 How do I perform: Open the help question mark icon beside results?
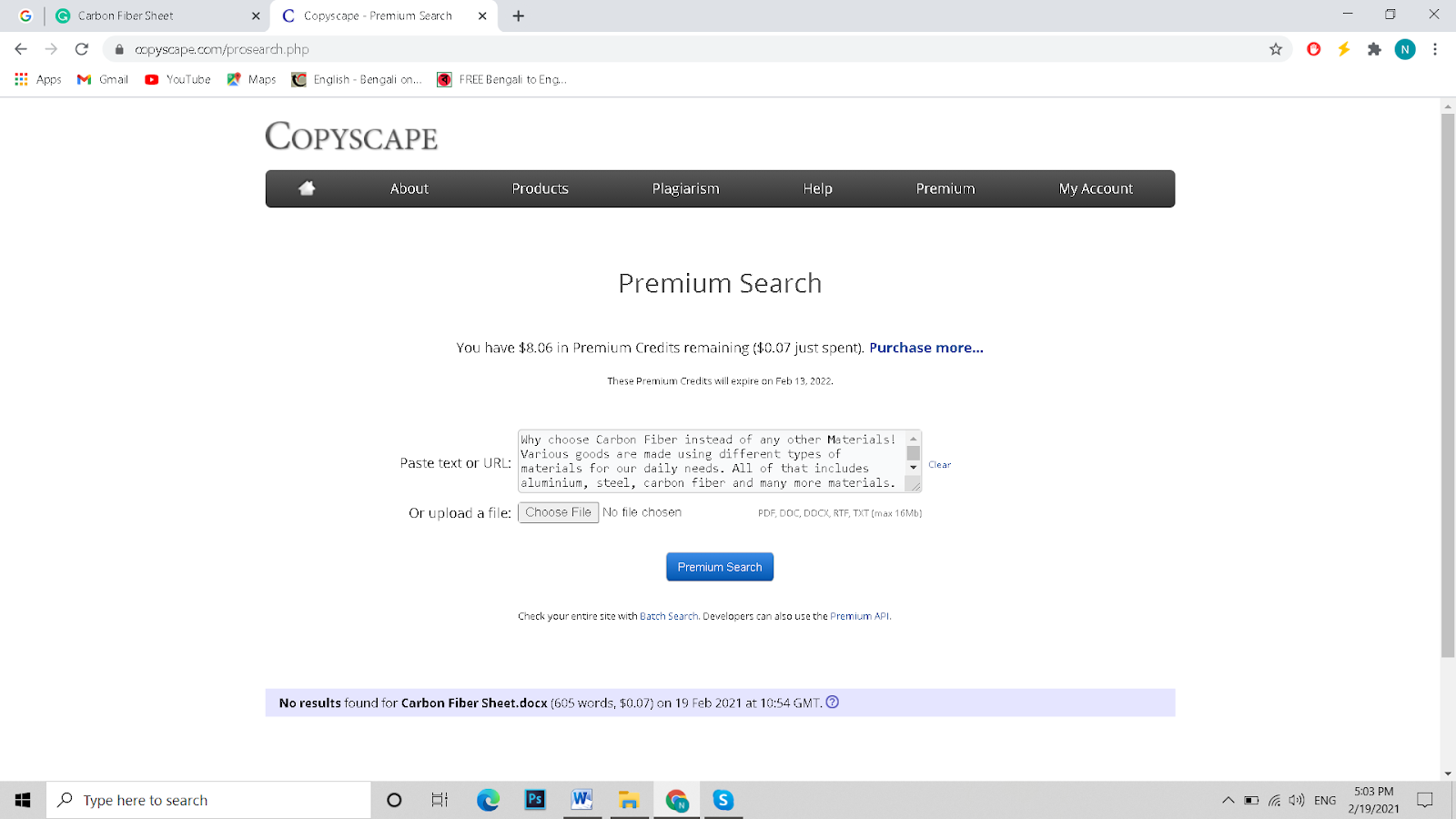coord(833,703)
